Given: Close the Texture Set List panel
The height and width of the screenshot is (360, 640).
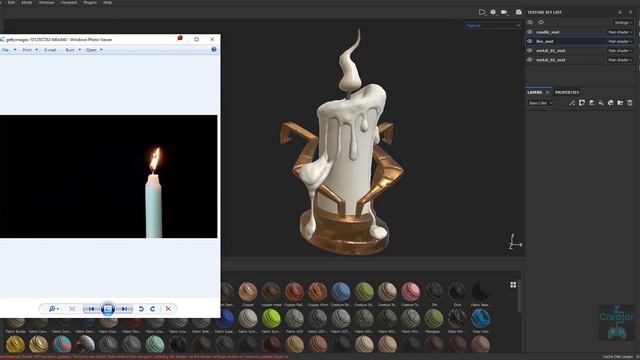Looking at the screenshot, I should [x=630, y=12].
